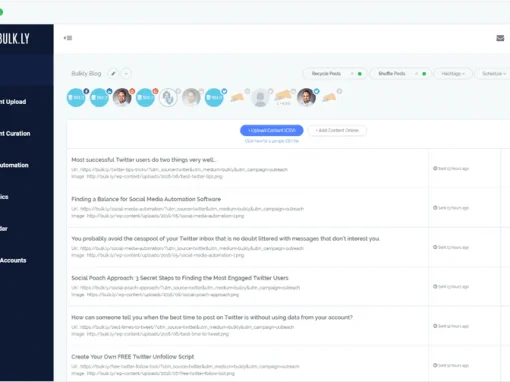Click the best-twitter-tips.png image link
This screenshot has width=510, height=382.
(x=147, y=176)
